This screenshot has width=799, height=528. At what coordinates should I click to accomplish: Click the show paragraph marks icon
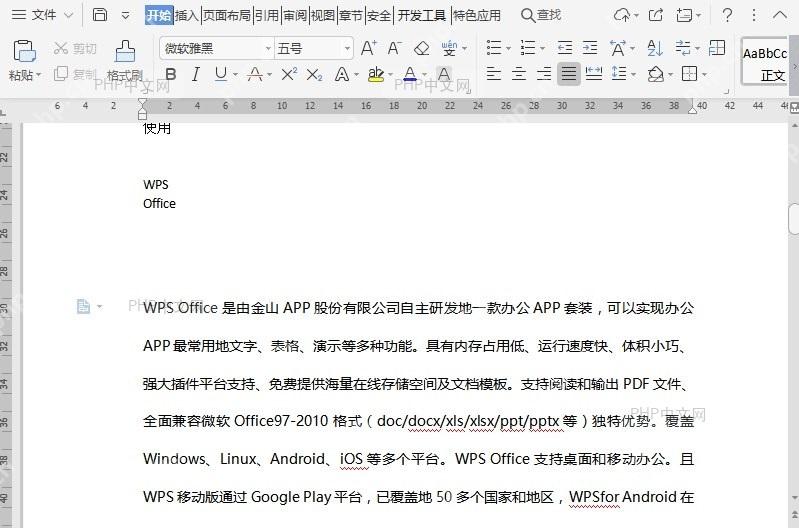(683, 48)
